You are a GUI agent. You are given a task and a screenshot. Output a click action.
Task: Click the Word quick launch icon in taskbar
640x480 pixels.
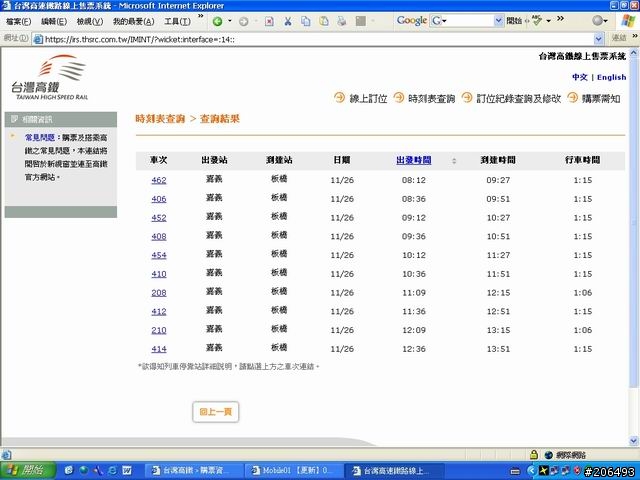127,471
